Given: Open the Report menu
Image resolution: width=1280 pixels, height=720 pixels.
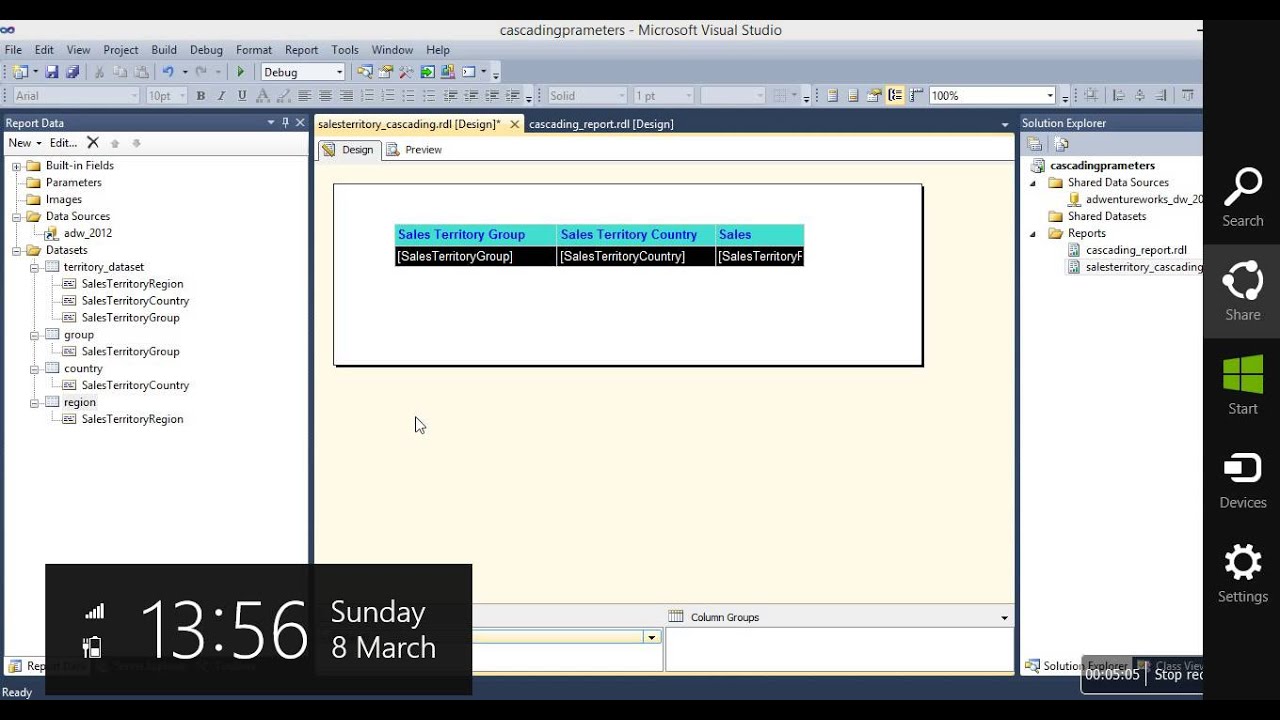Looking at the screenshot, I should coord(301,50).
